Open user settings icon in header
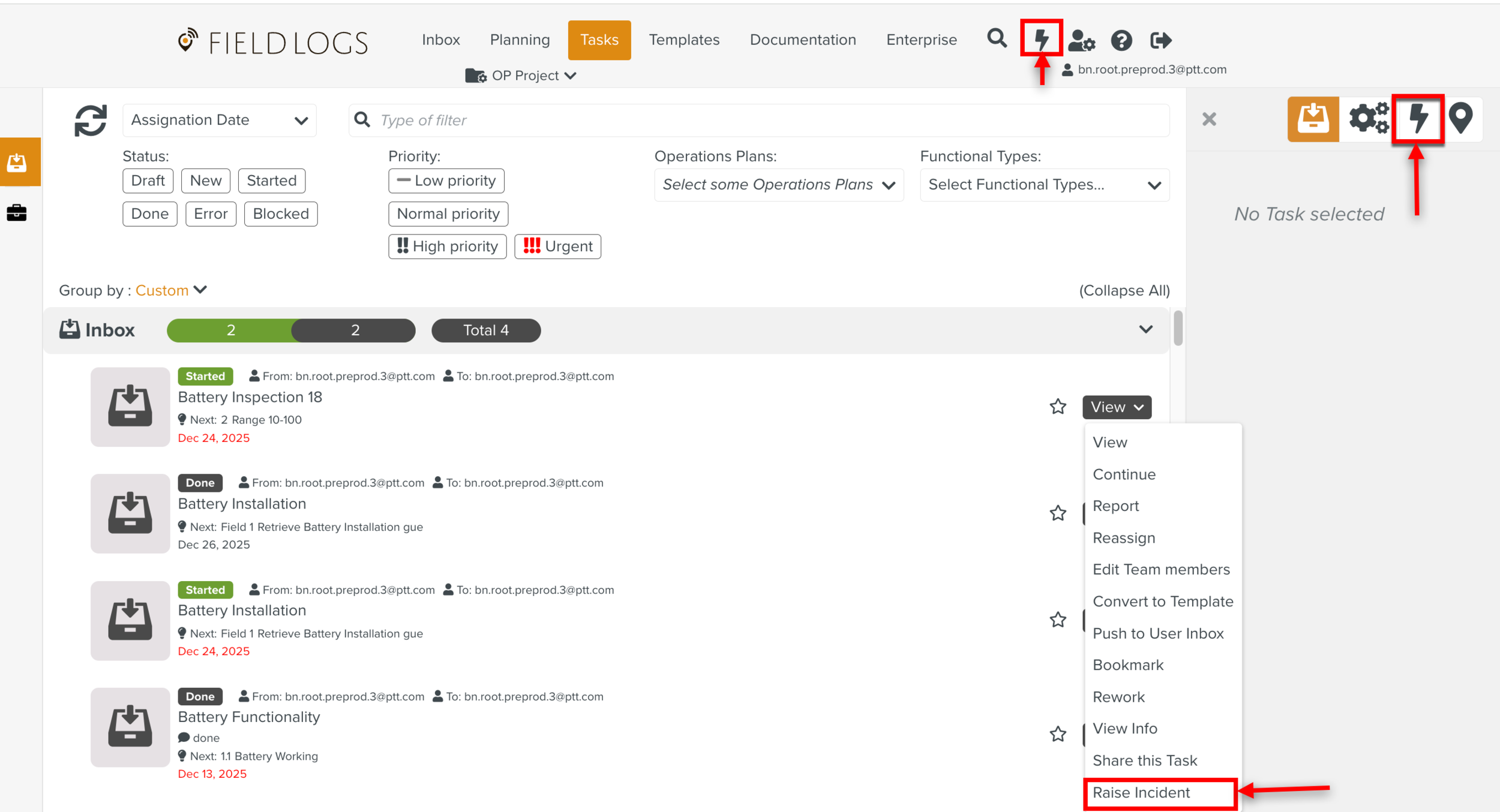Image resolution: width=1500 pixels, height=812 pixels. (1082, 40)
